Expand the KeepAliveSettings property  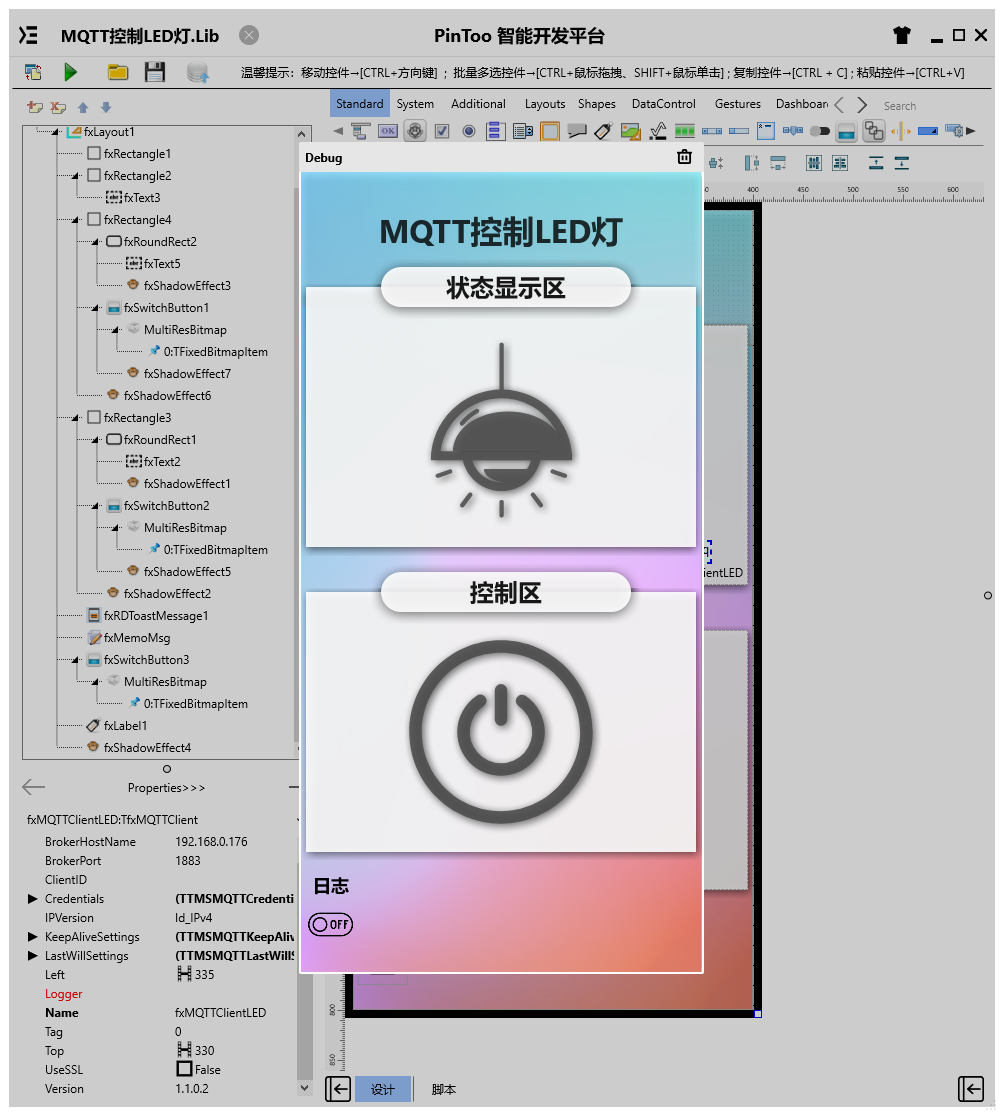click(x=32, y=936)
